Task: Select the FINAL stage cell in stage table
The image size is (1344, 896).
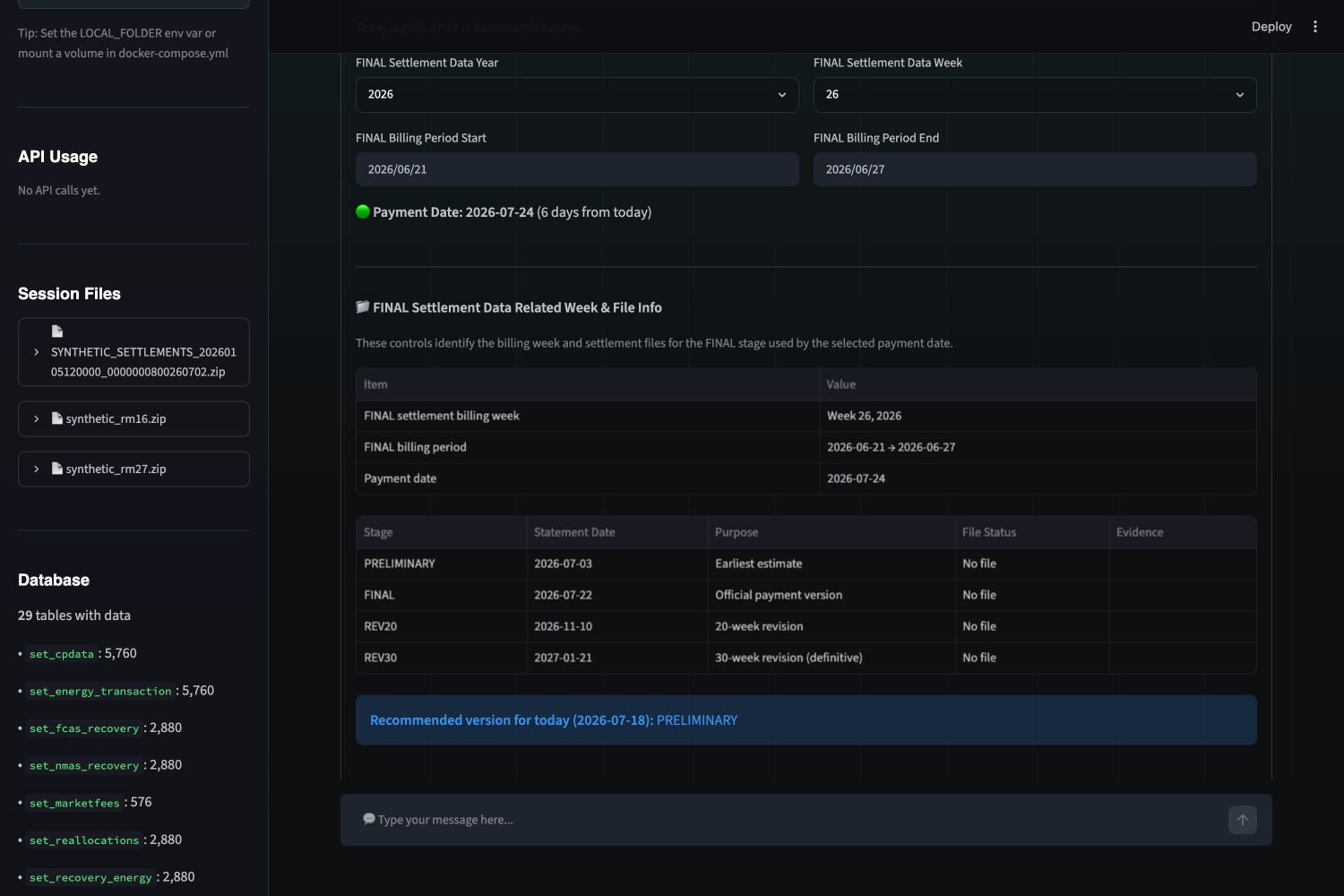Action: [x=442, y=595]
